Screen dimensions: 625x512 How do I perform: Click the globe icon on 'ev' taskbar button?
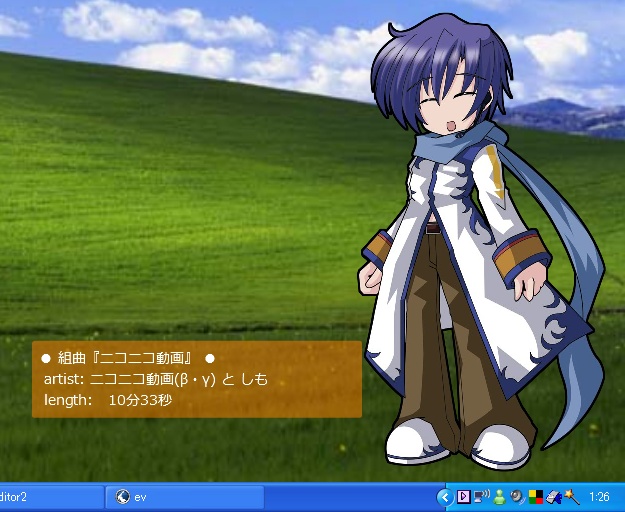coord(122,497)
